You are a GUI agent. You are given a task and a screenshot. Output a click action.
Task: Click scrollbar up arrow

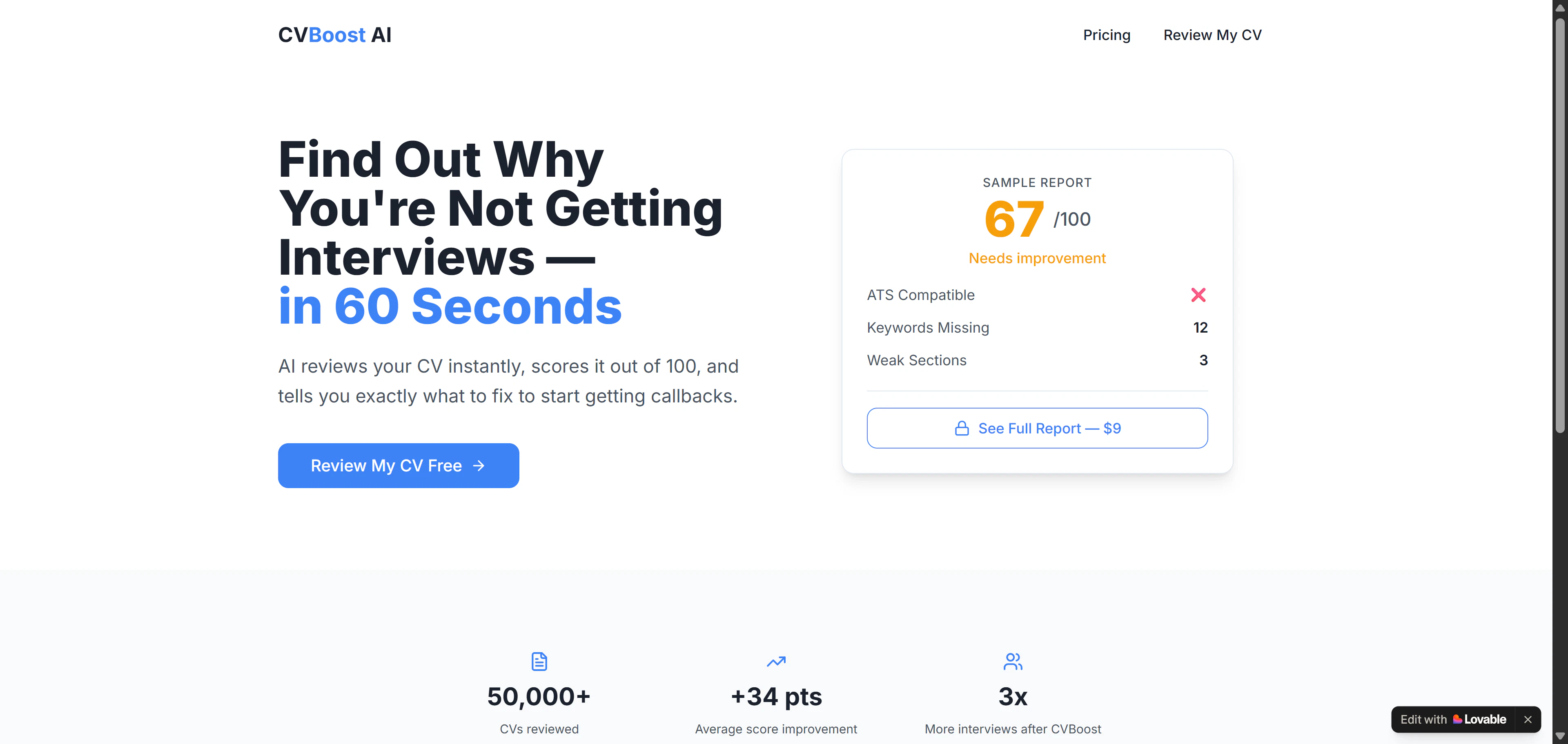pos(1559,7)
